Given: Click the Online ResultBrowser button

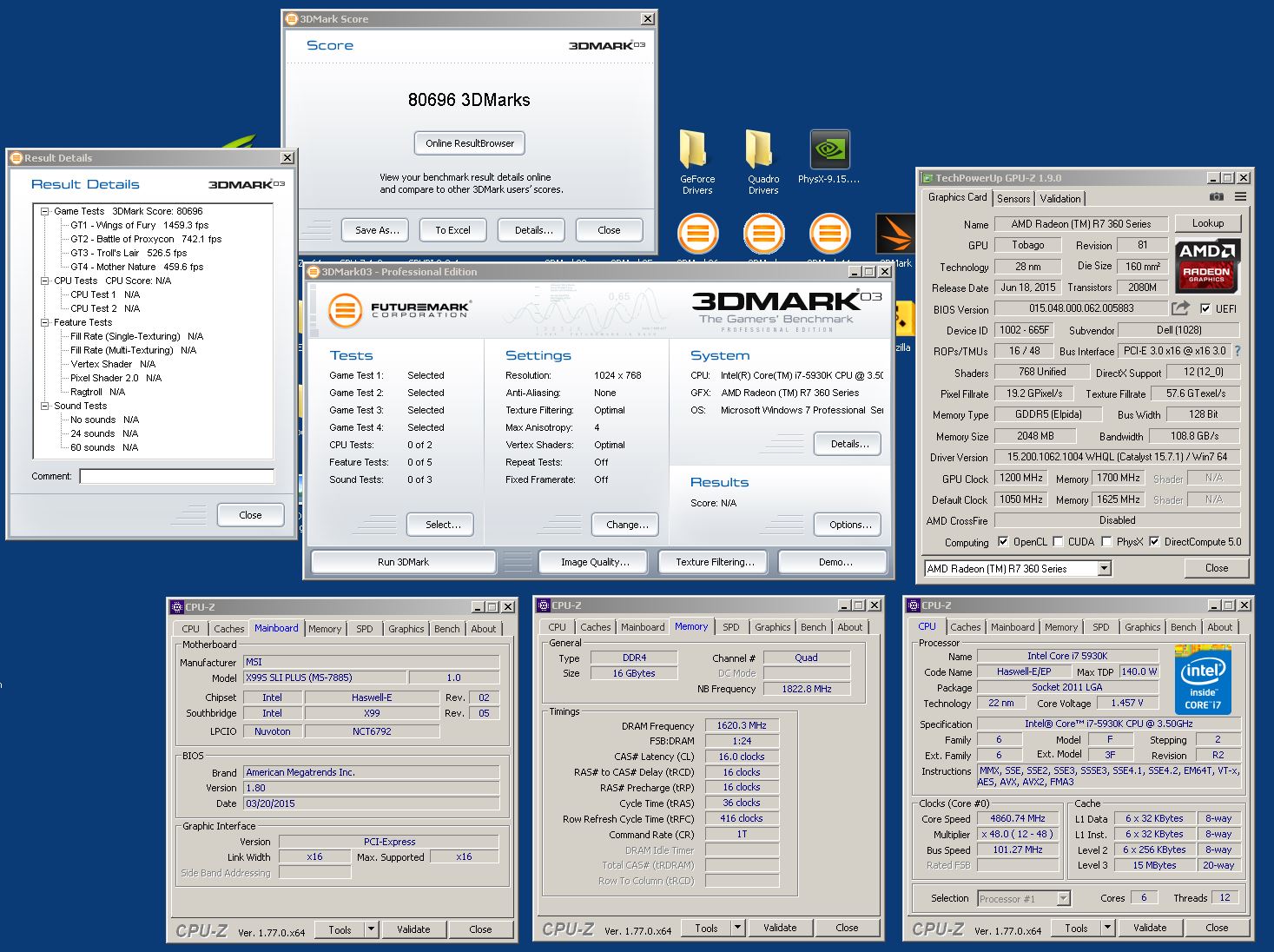Looking at the screenshot, I should [x=470, y=143].
